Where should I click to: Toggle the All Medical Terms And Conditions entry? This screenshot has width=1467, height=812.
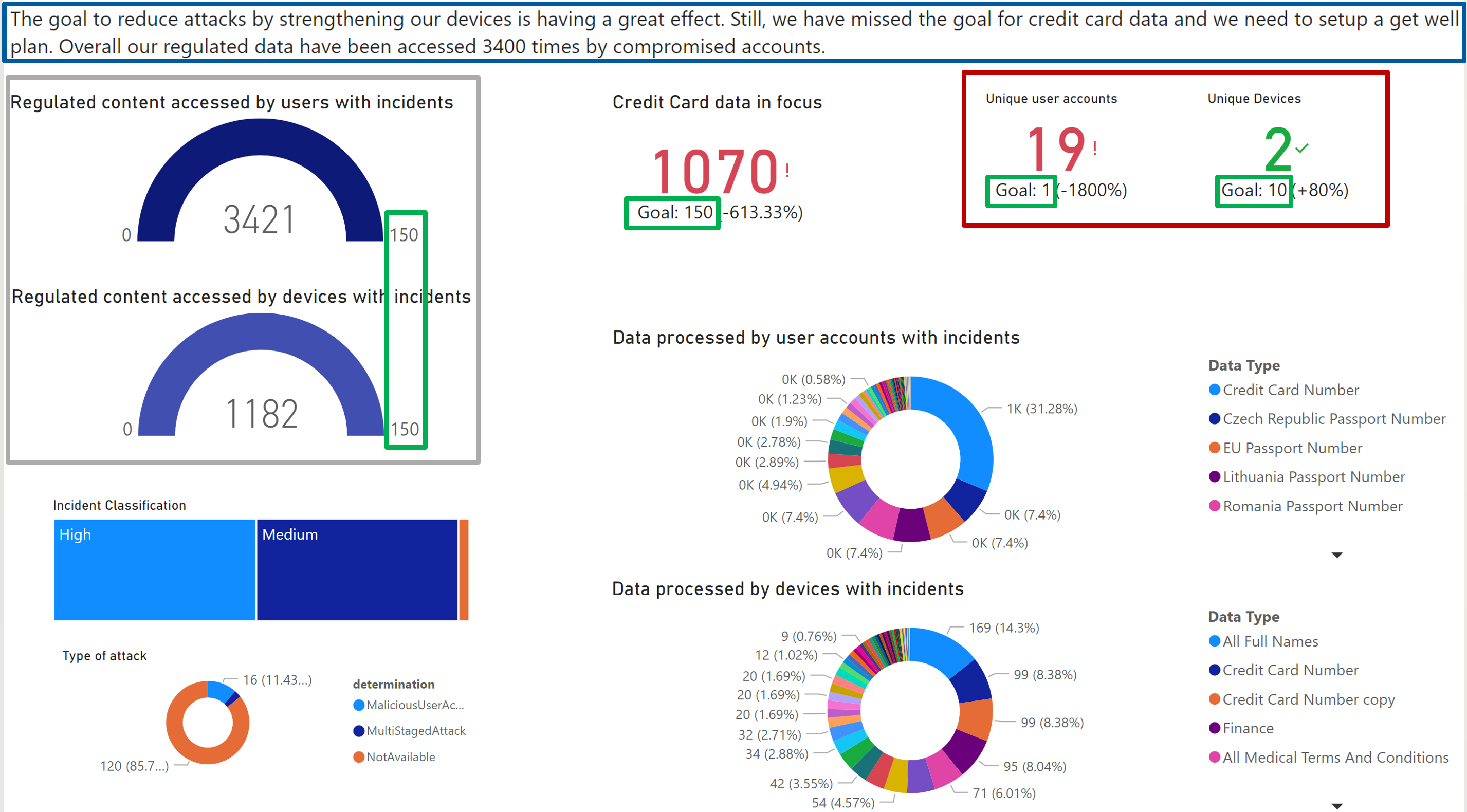tap(1214, 758)
